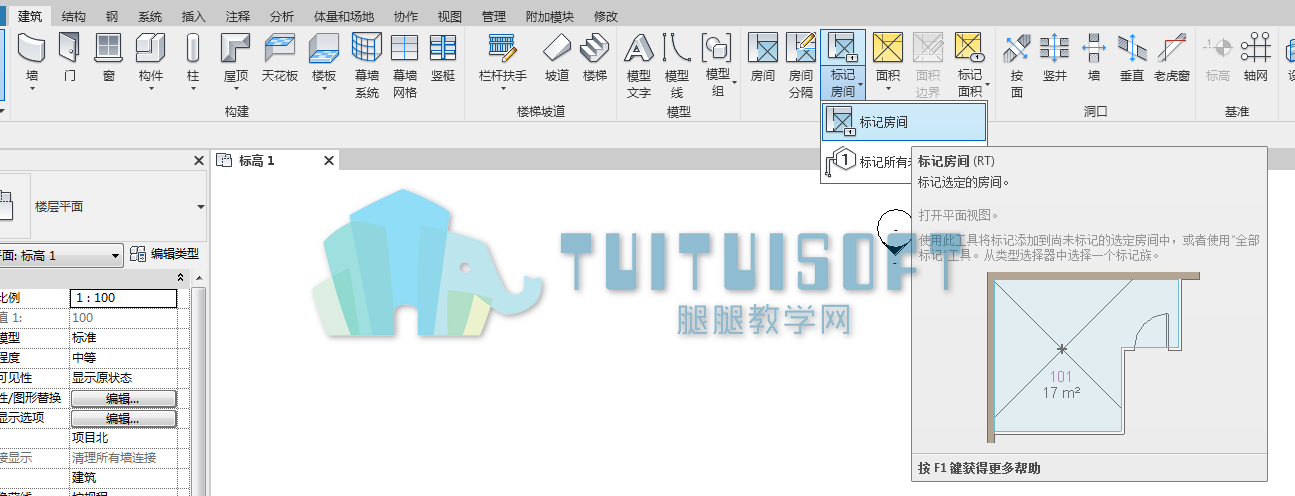The image size is (1295, 496).
Task: Switch to the 插入 ribbon tab
Action: coord(194,16)
